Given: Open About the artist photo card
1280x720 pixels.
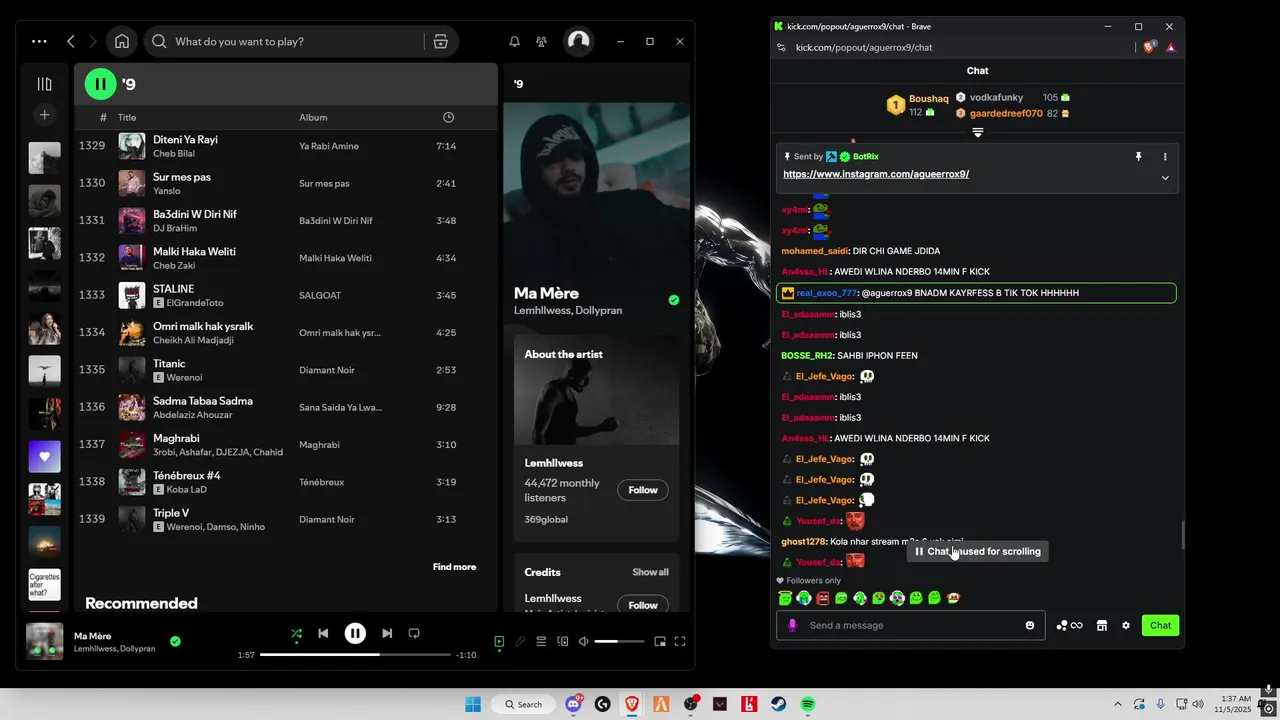Looking at the screenshot, I should [596, 390].
